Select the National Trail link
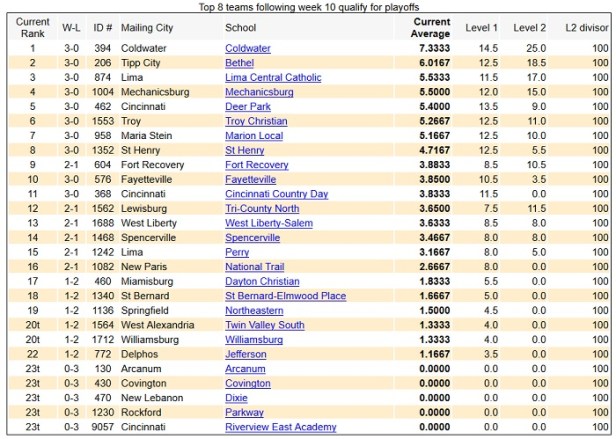616x439 pixels. pyautogui.click(x=255, y=267)
